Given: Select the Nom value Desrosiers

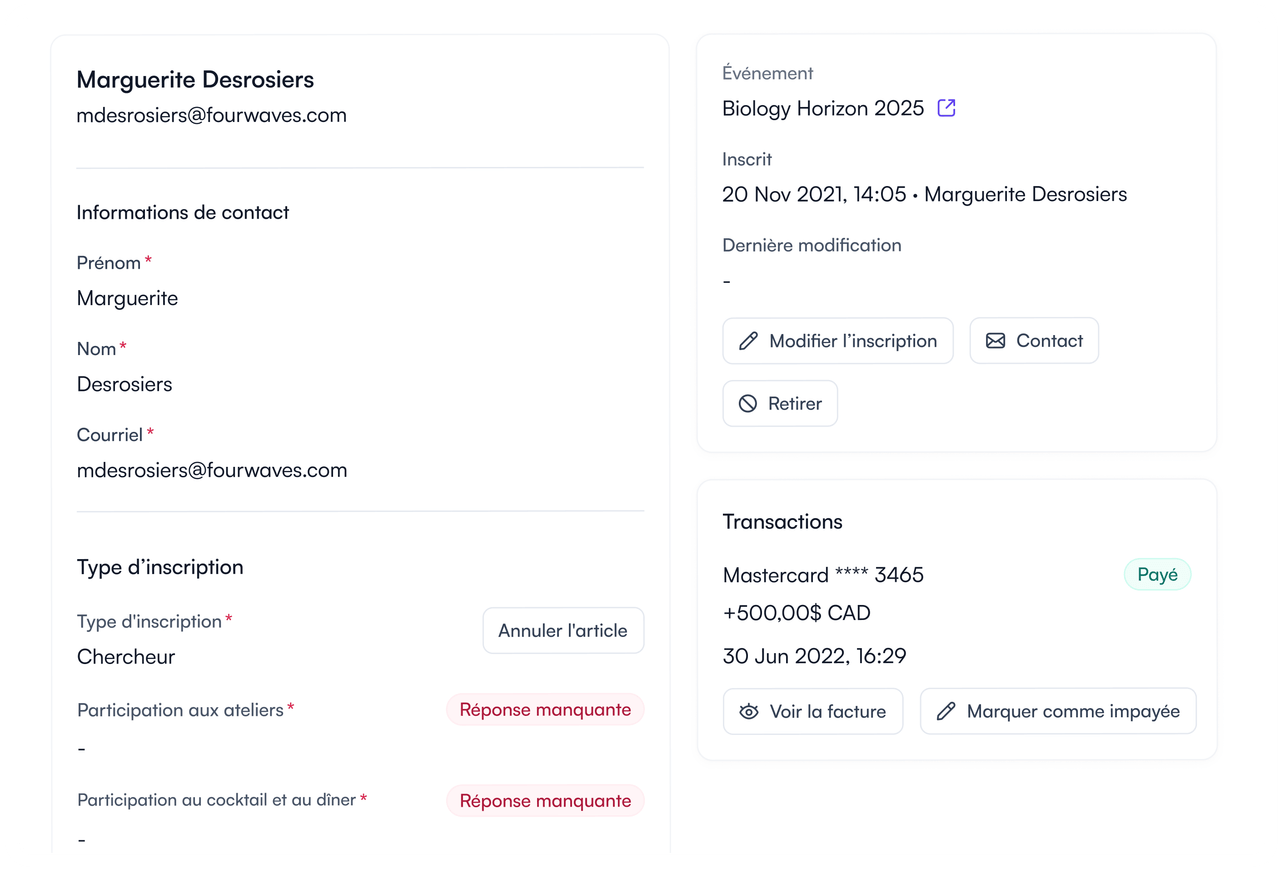Looking at the screenshot, I should pos(124,384).
